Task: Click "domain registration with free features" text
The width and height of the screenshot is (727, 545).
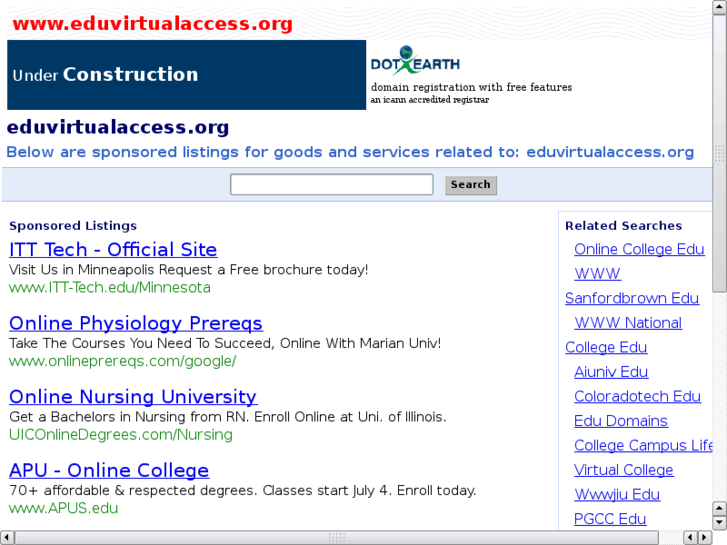Action: [x=471, y=87]
